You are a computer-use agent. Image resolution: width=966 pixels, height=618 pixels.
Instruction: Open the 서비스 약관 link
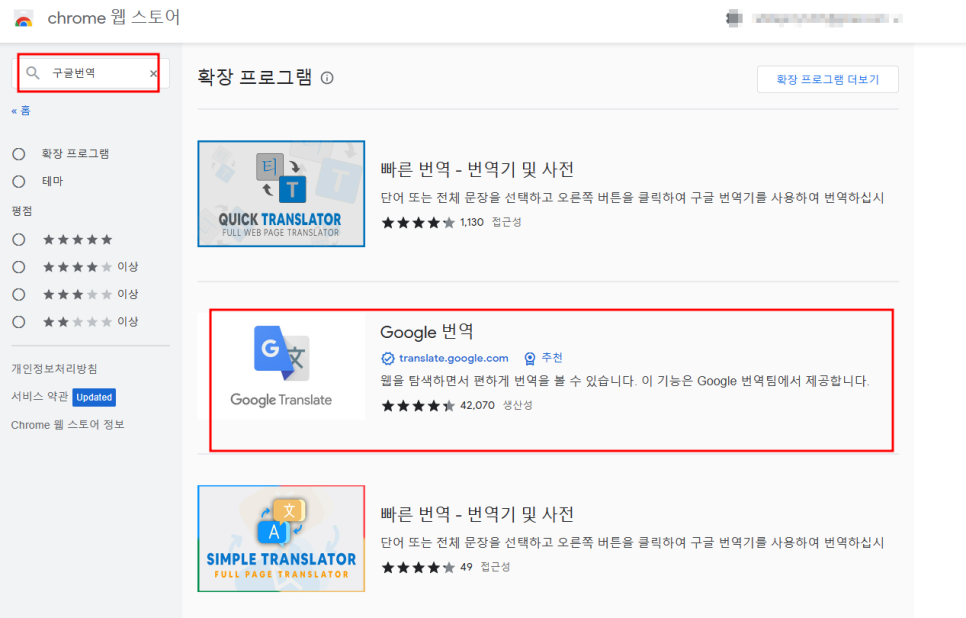(x=39, y=396)
